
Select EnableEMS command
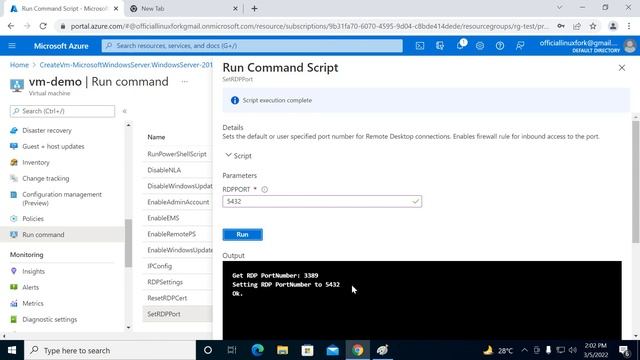pyautogui.click(x=163, y=218)
